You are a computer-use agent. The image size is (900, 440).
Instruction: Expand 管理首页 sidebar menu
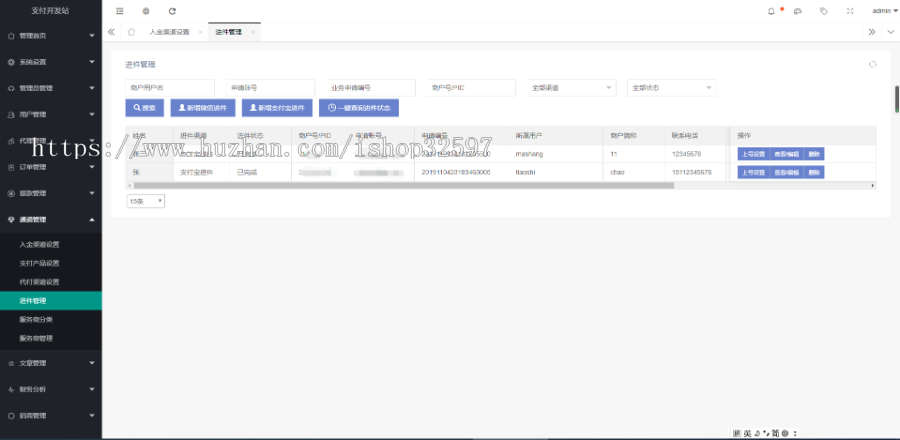[51, 36]
